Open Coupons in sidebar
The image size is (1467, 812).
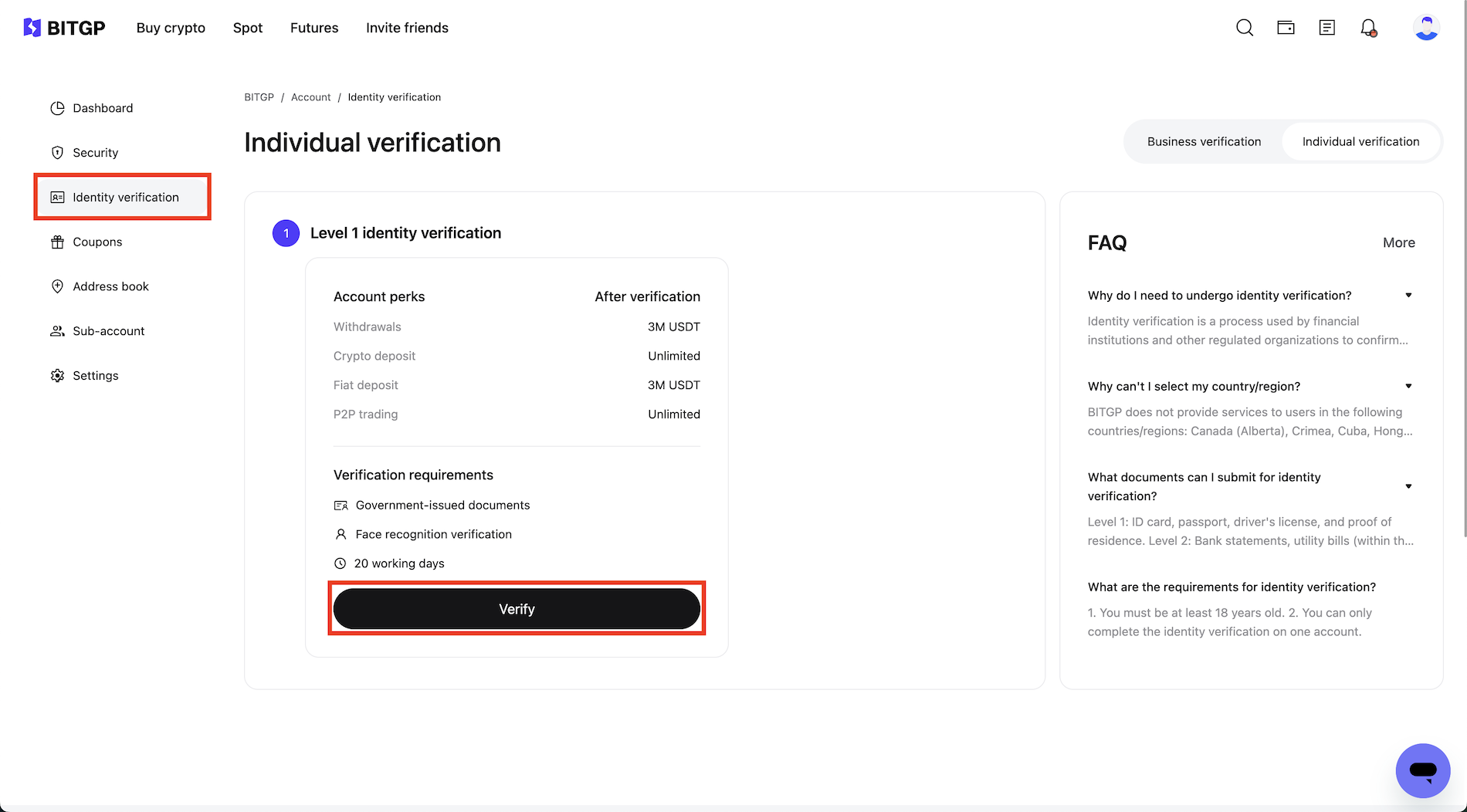click(x=122, y=242)
